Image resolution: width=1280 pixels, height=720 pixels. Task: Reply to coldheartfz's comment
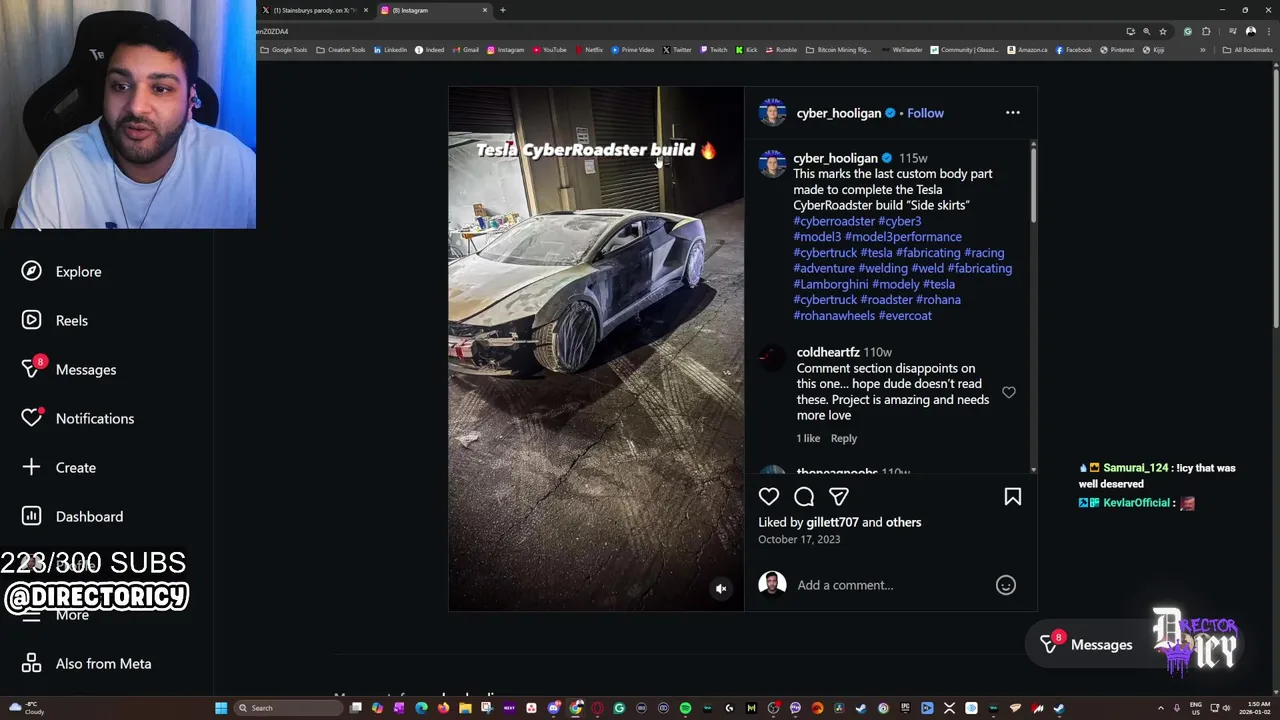tap(843, 438)
